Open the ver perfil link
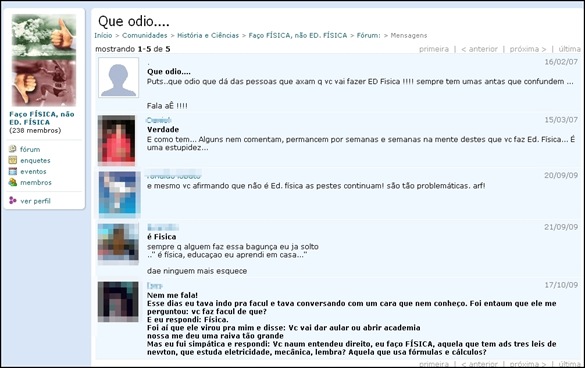 [35, 201]
